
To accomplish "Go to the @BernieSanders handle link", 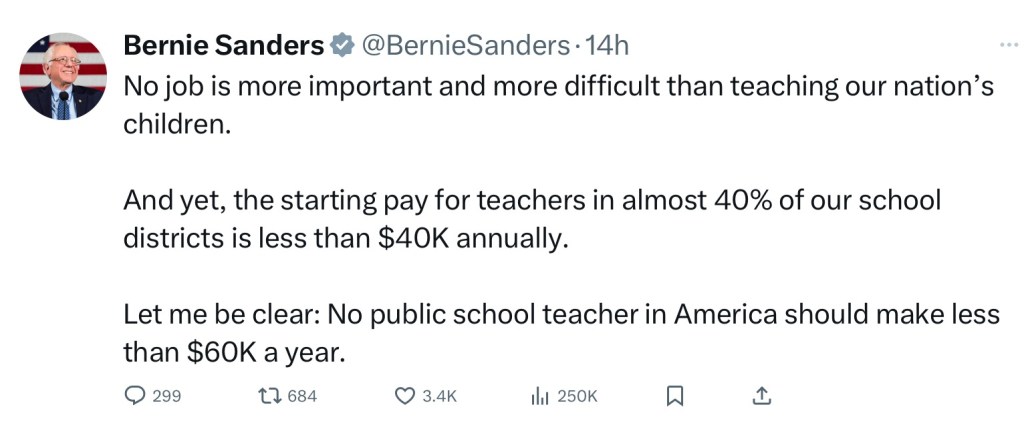I will click(464, 45).
